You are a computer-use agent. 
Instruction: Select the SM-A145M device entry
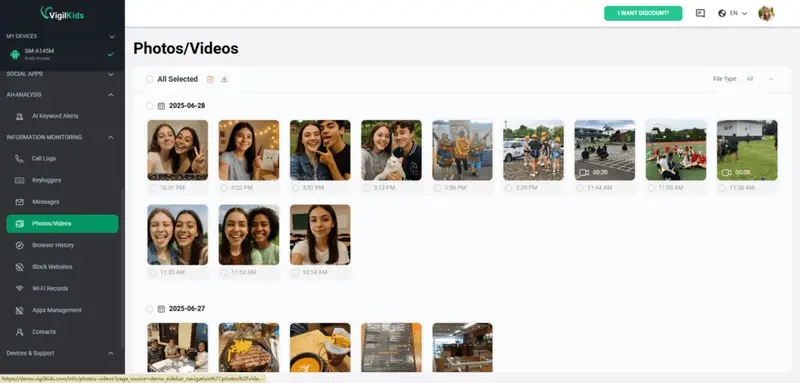62,54
